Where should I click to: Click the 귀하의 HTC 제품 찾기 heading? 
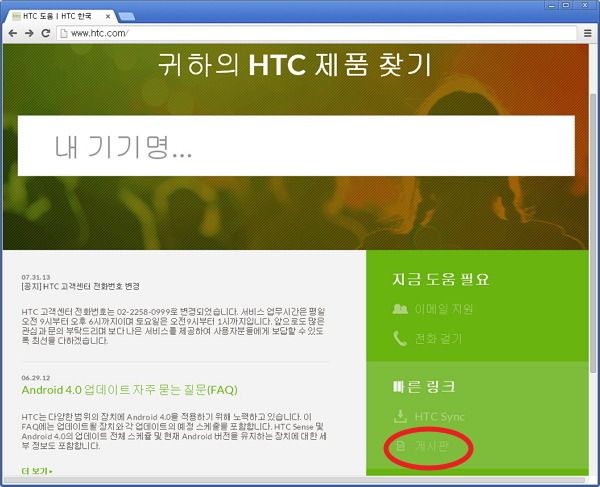click(295, 64)
